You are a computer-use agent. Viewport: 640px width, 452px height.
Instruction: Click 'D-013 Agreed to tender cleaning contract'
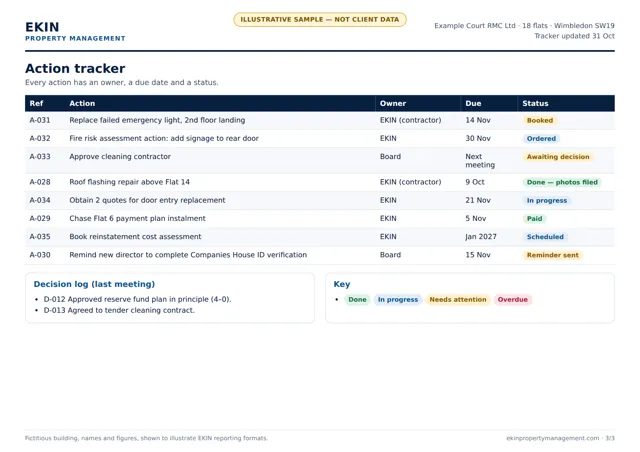click(x=119, y=310)
